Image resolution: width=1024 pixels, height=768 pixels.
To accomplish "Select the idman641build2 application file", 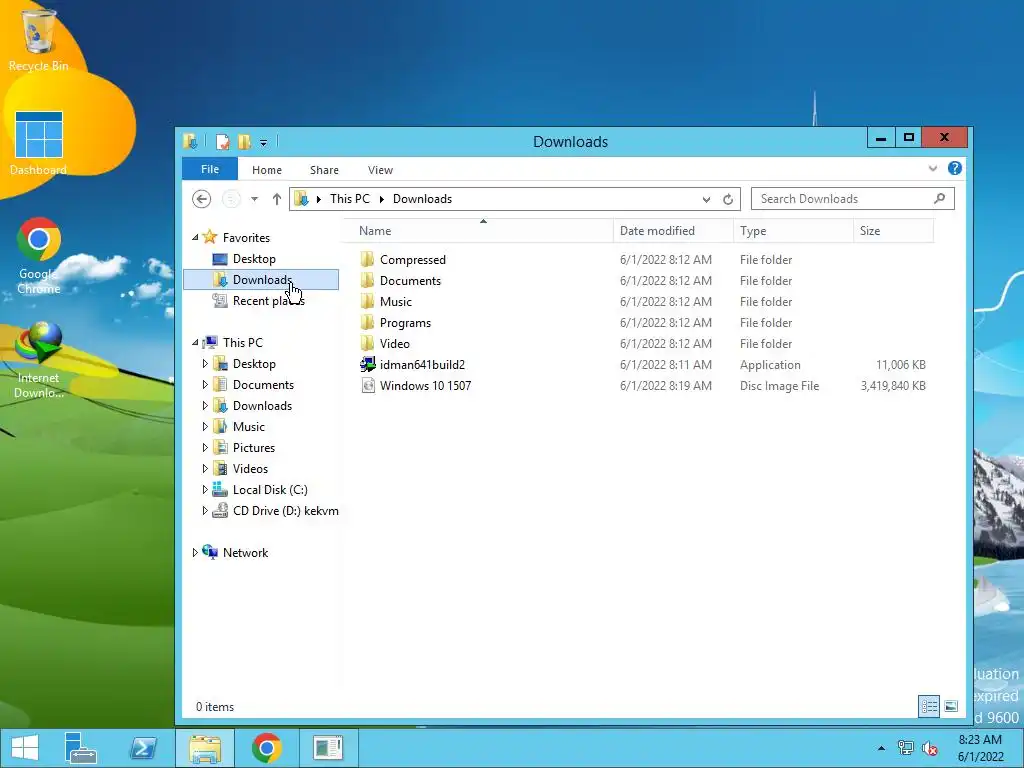I will (422, 364).
